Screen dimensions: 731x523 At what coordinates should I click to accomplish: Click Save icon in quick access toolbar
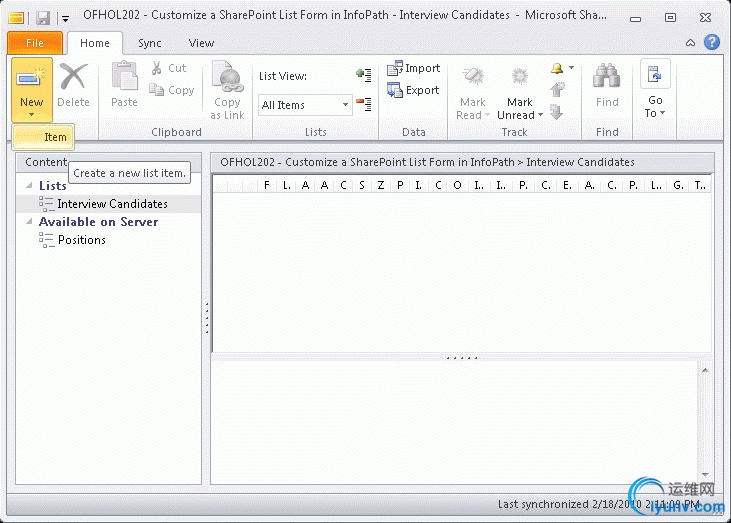tap(43, 18)
